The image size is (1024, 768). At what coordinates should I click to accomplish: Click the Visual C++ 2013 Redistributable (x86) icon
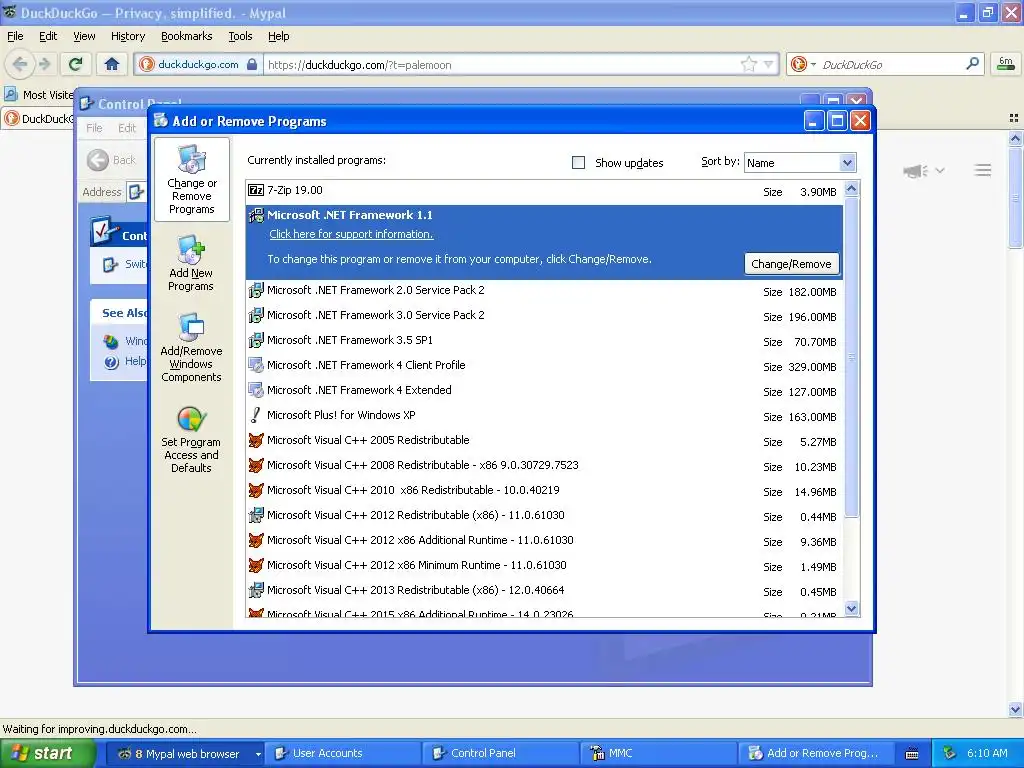pos(256,590)
